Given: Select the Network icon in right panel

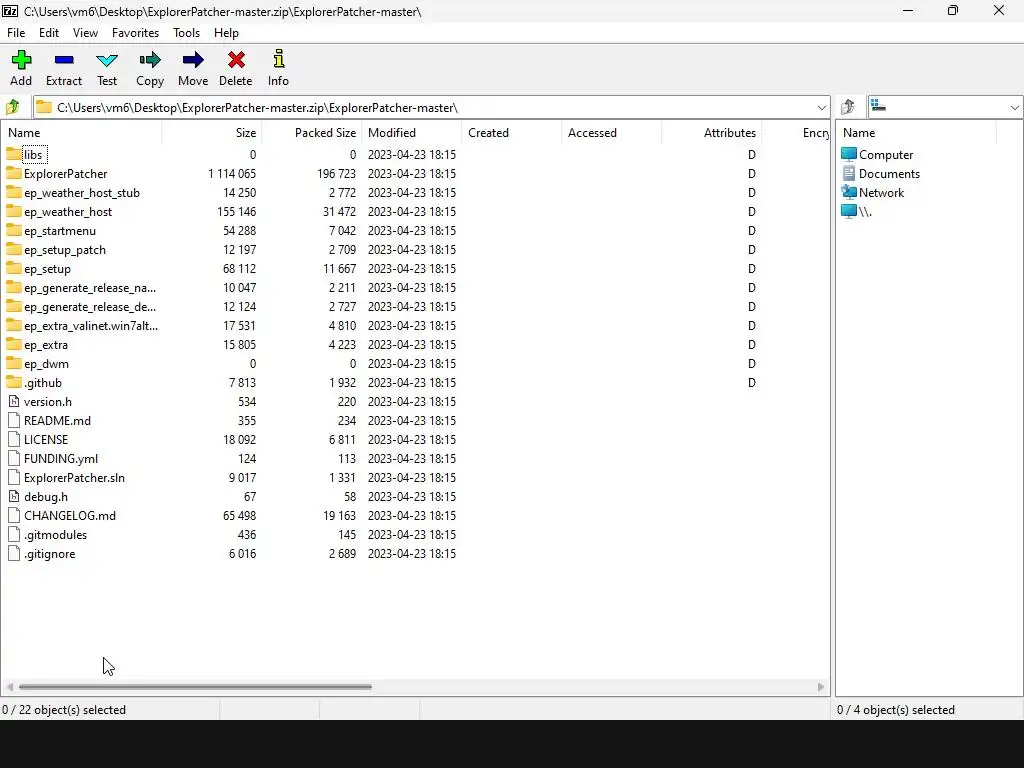Looking at the screenshot, I should coord(848,192).
